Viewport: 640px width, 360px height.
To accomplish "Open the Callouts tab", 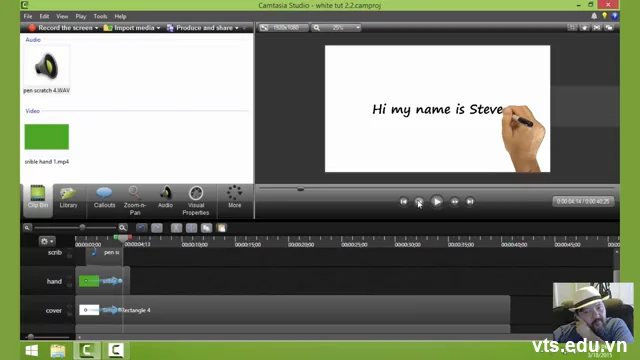I will click(104, 198).
